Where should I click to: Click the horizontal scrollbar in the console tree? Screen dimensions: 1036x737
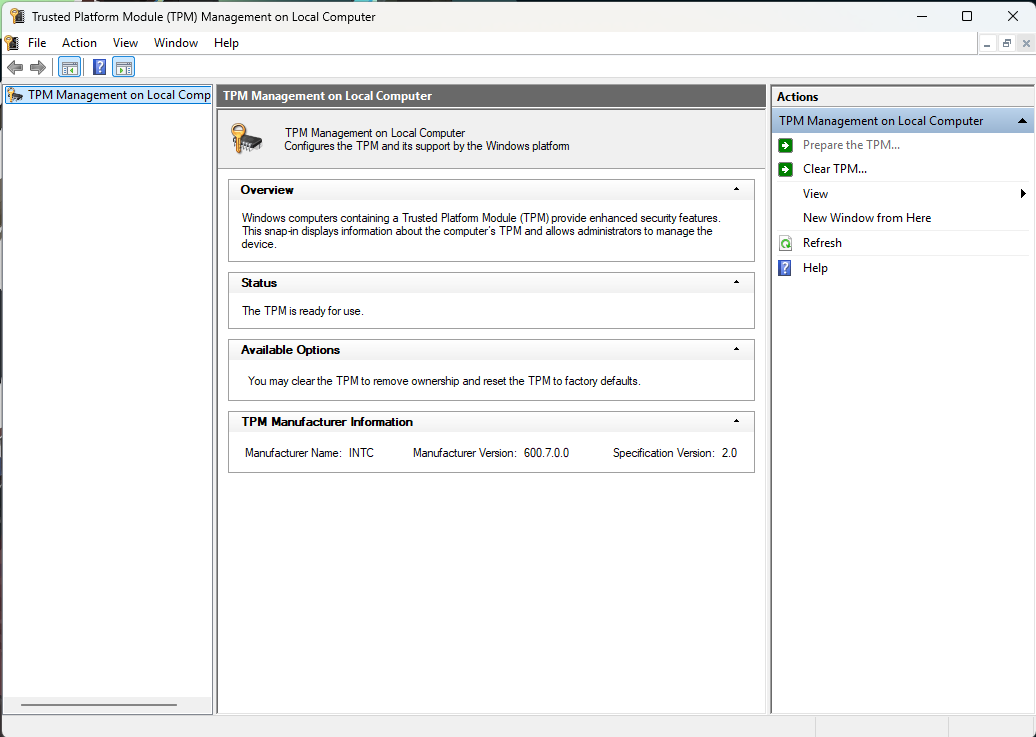(98, 705)
